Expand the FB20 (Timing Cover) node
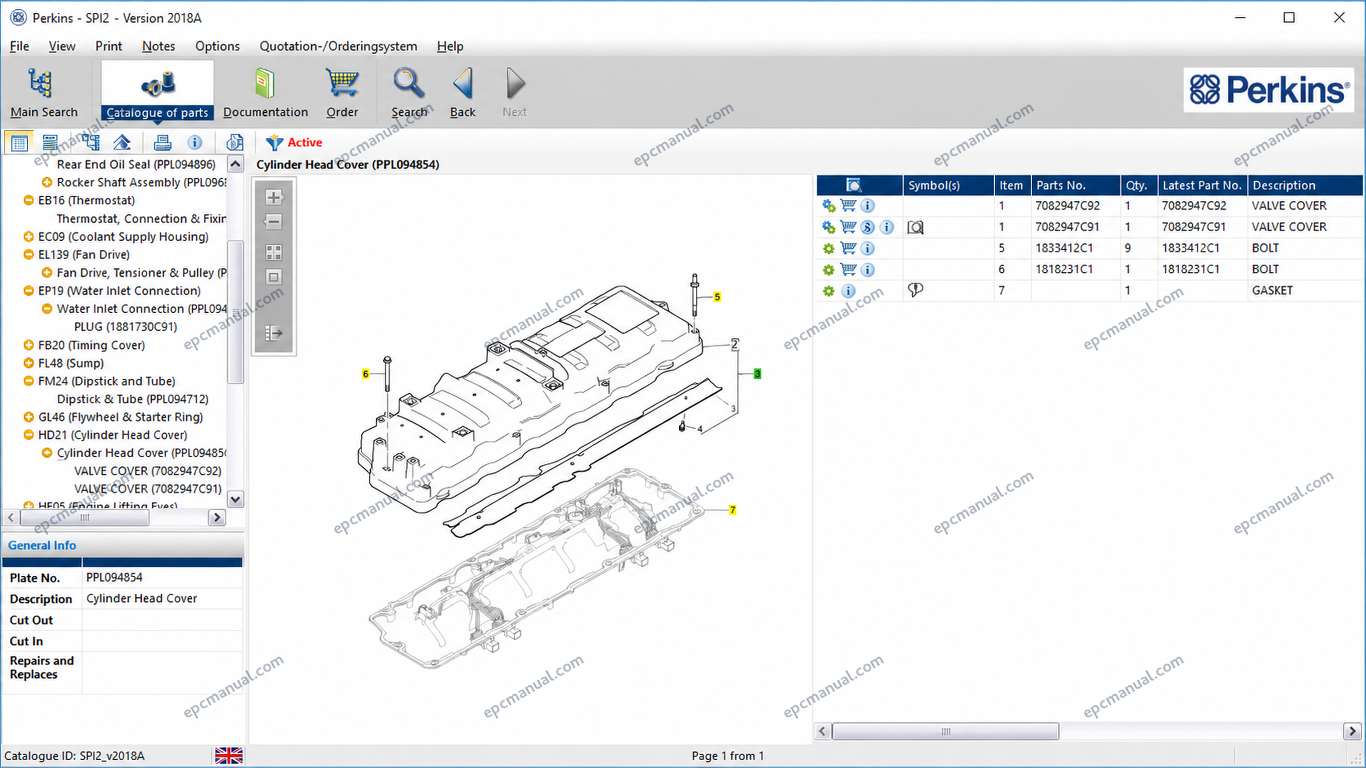Image resolution: width=1366 pixels, height=768 pixels. pos(29,345)
